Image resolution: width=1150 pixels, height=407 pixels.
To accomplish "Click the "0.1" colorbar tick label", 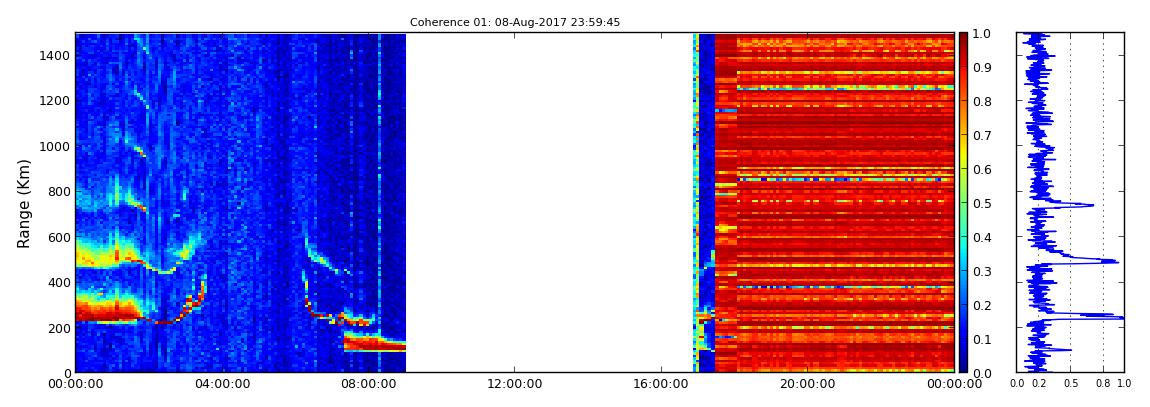I will point(983,340).
